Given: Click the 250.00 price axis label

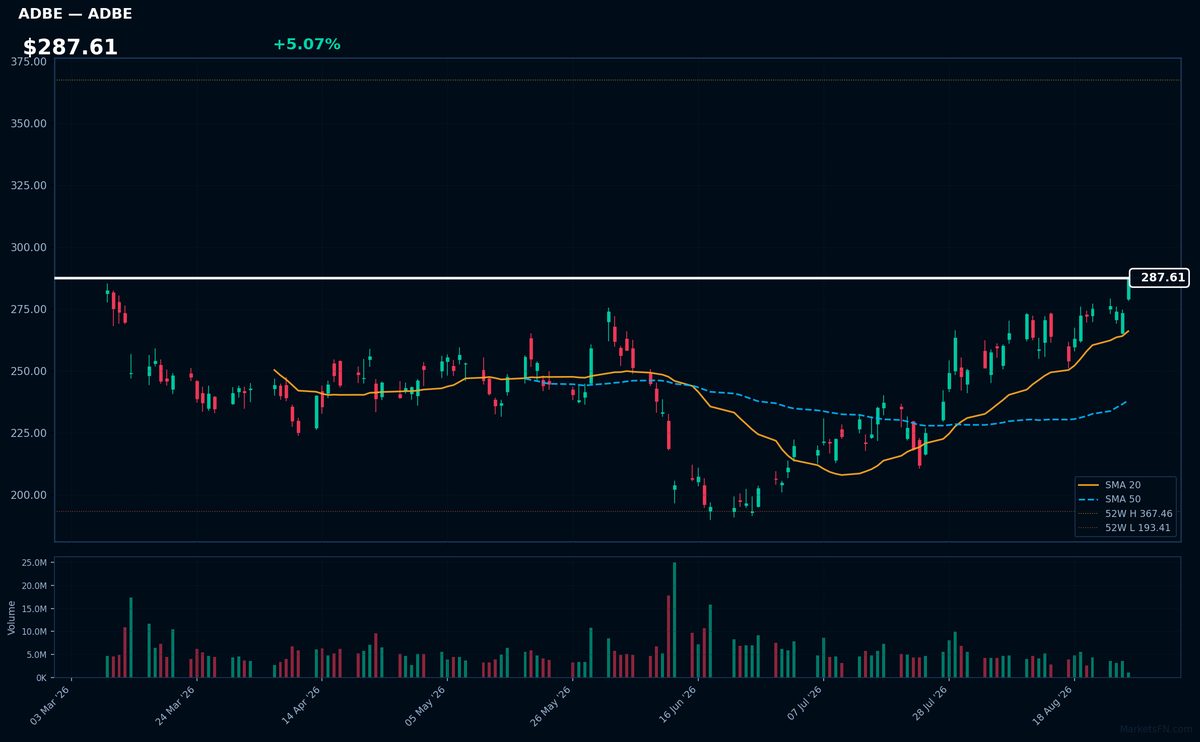Looking at the screenshot, I should click(29, 372).
